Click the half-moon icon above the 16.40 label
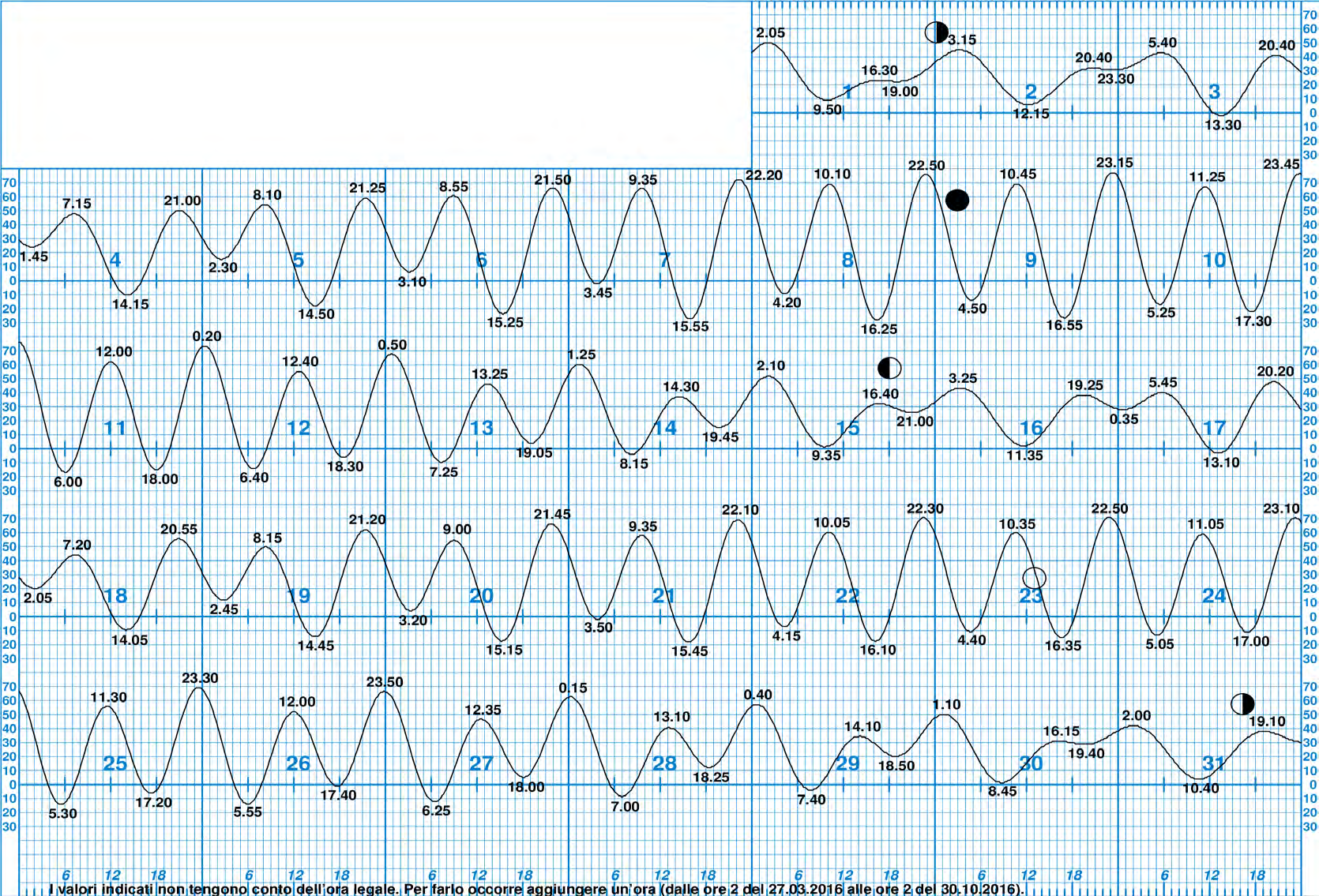1319x896 pixels. click(x=889, y=368)
